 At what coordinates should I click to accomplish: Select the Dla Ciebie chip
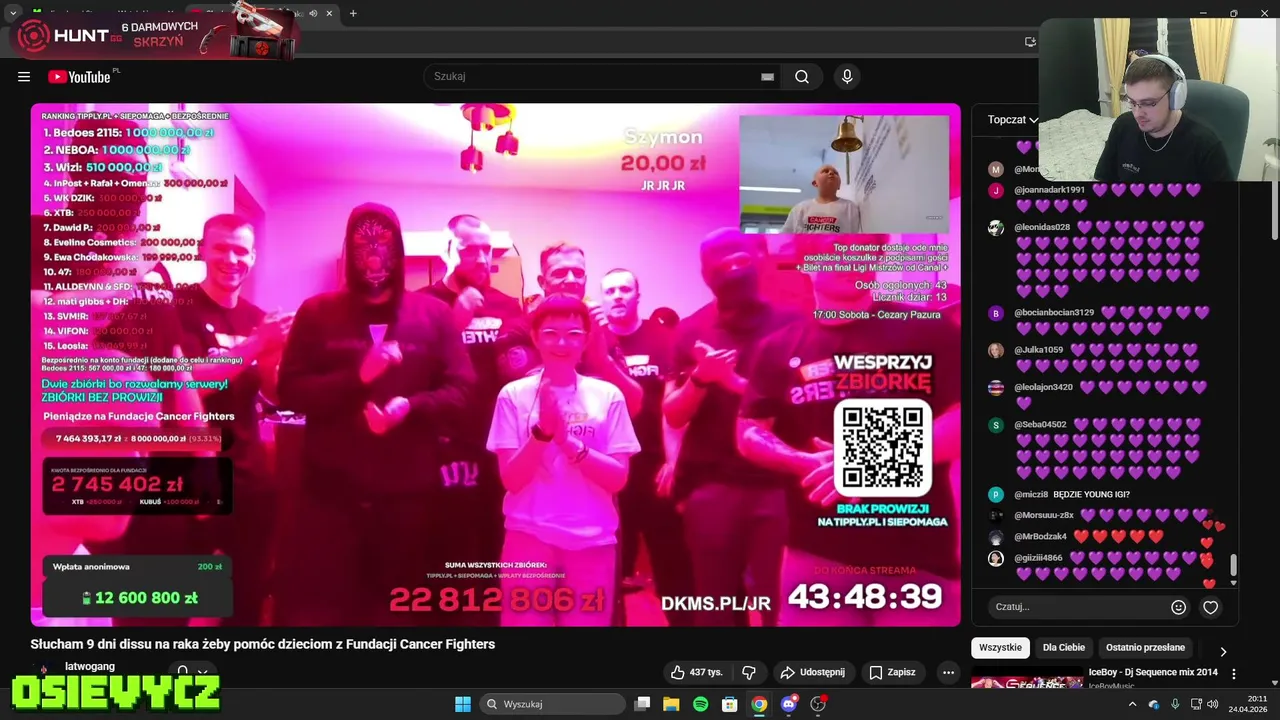click(1063, 647)
